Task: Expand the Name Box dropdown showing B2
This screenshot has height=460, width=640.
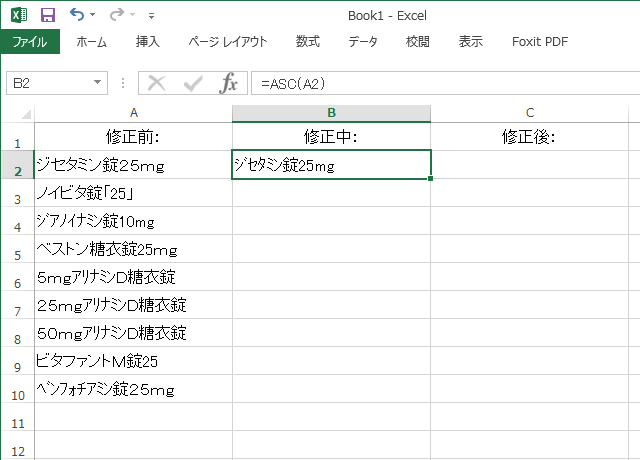Action: click(x=97, y=83)
